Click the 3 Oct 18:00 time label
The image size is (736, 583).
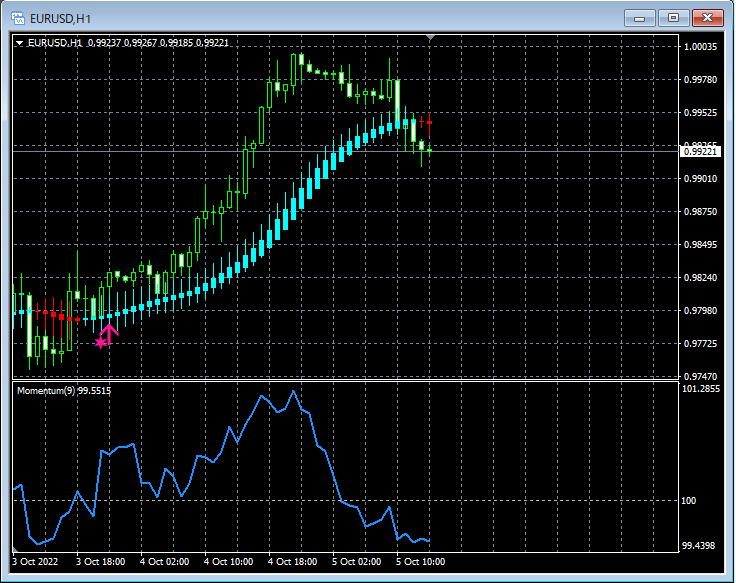(100, 562)
